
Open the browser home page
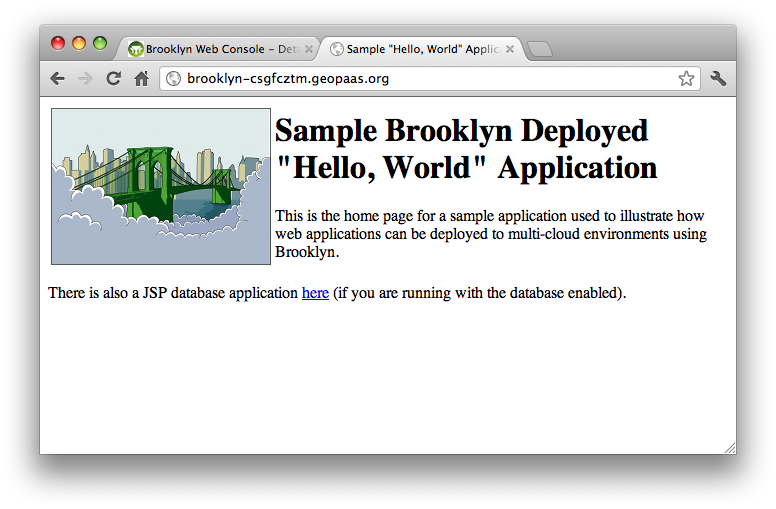[x=142, y=79]
